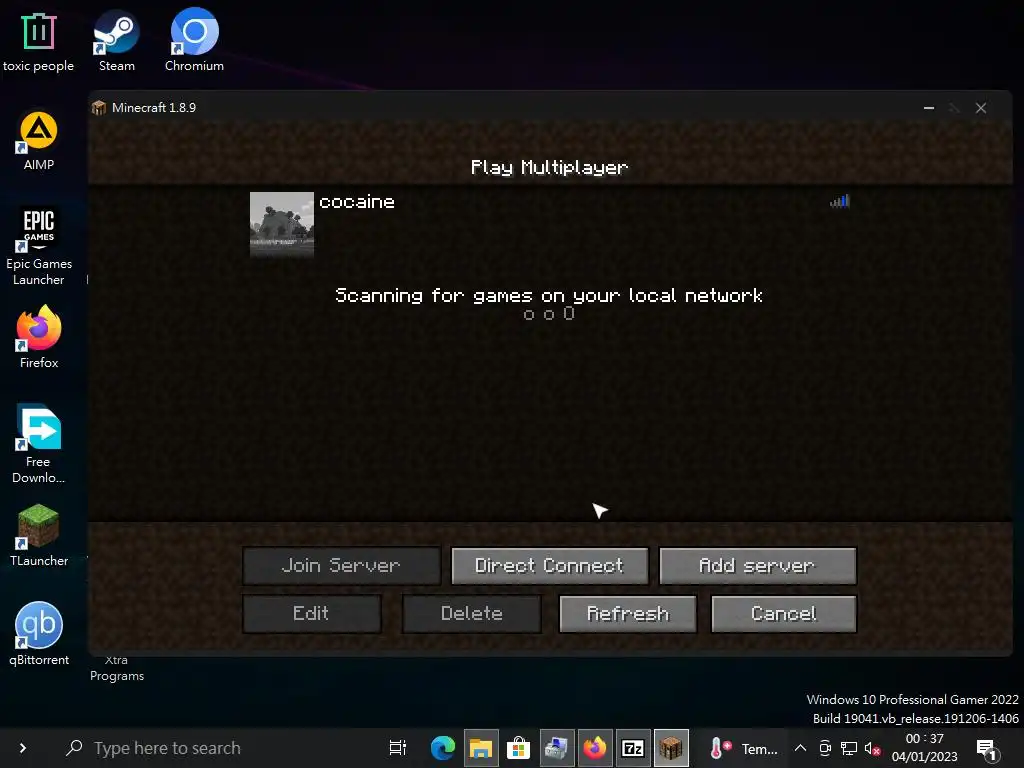Click the muted volume tray icon
The image size is (1024, 768).
[872, 748]
